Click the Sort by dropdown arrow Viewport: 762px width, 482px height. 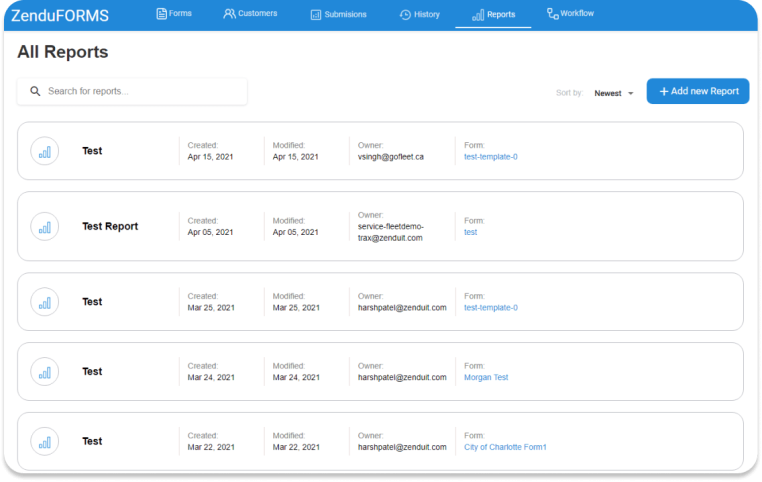[x=630, y=93]
